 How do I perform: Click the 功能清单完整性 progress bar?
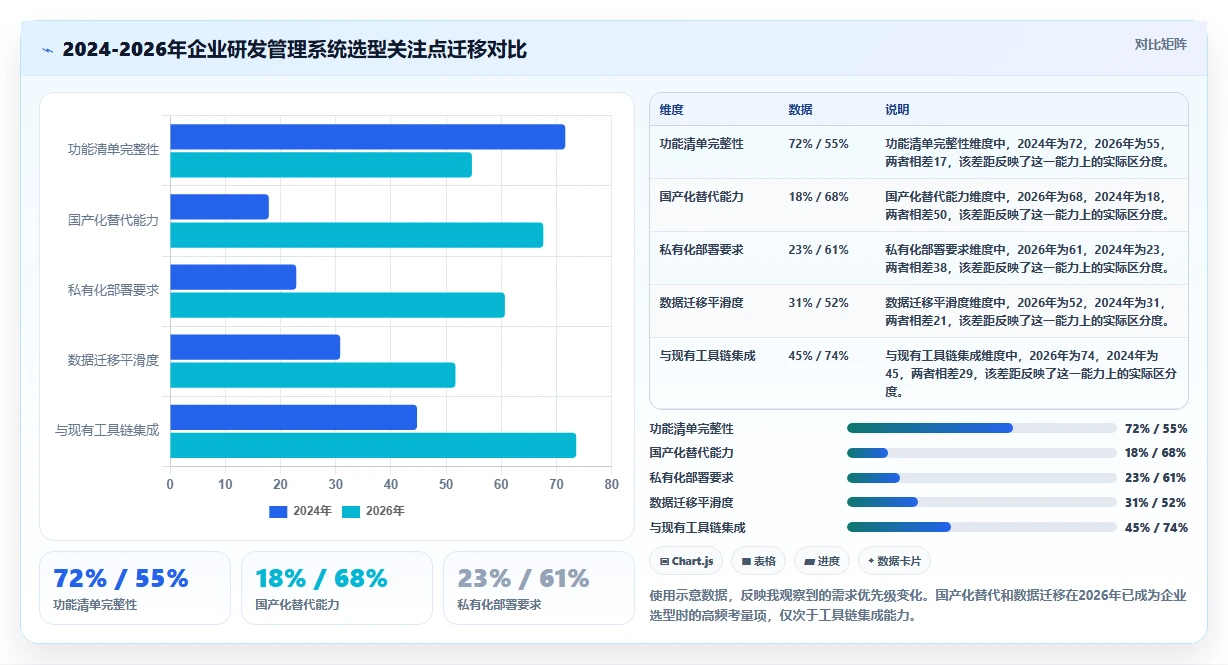(981, 428)
